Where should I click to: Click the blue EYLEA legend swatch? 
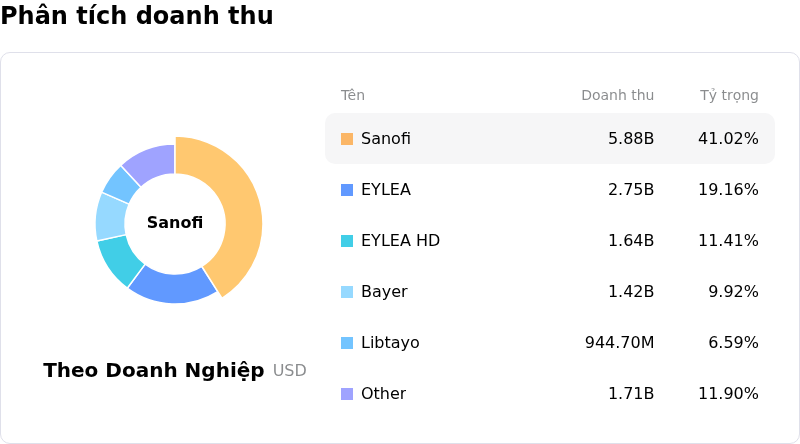[x=347, y=190]
